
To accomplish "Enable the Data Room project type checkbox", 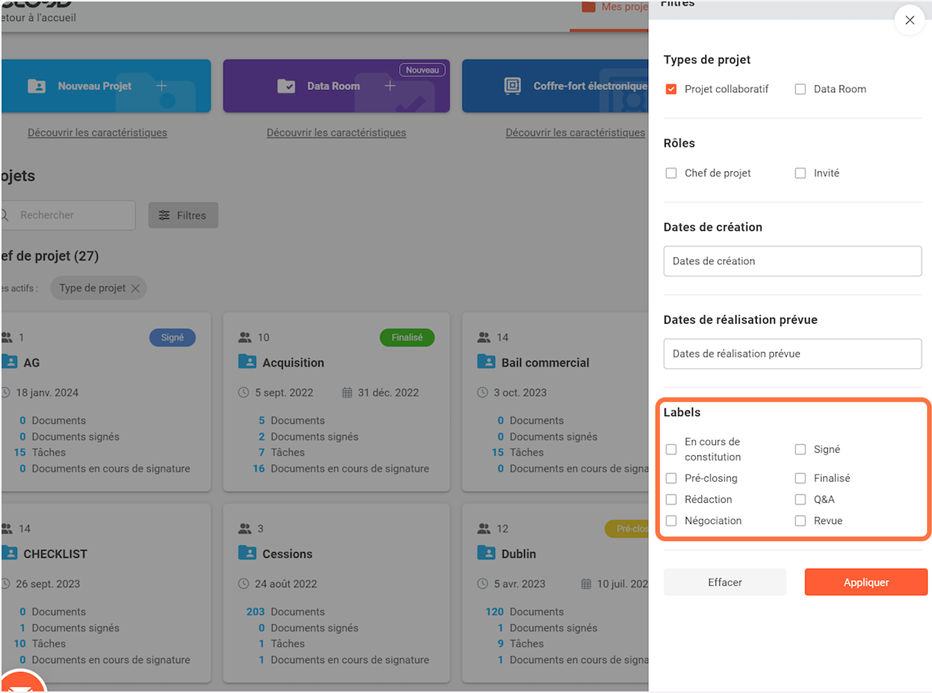I will [800, 89].
